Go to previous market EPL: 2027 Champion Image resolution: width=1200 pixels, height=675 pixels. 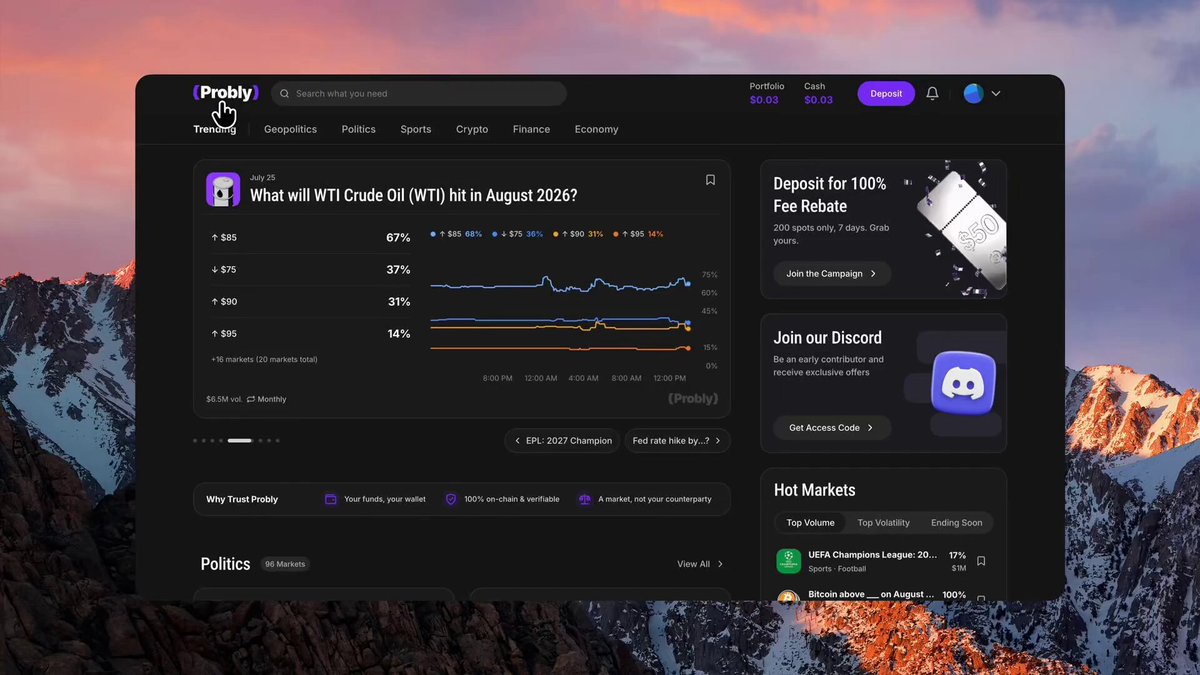563,440
